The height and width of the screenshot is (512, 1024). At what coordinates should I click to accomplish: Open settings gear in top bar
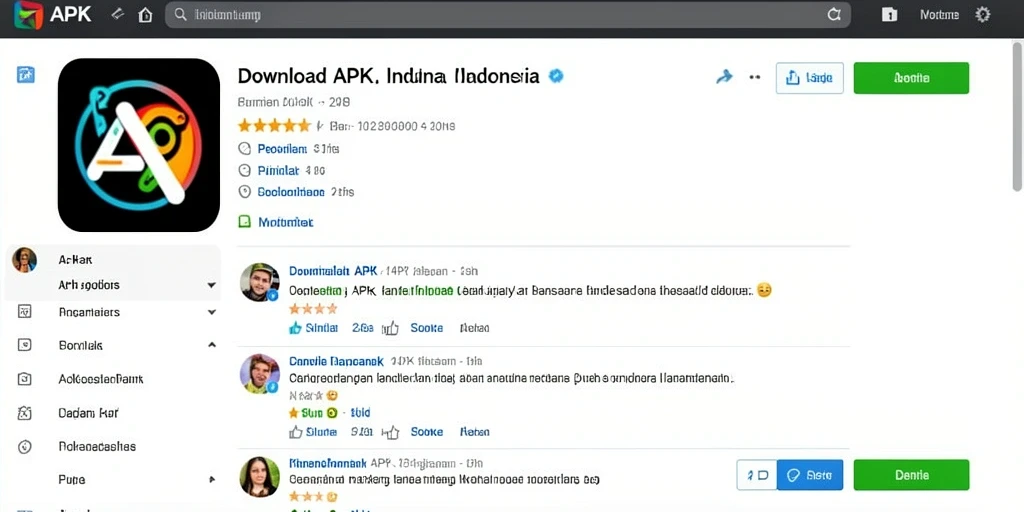coord(983,14)
